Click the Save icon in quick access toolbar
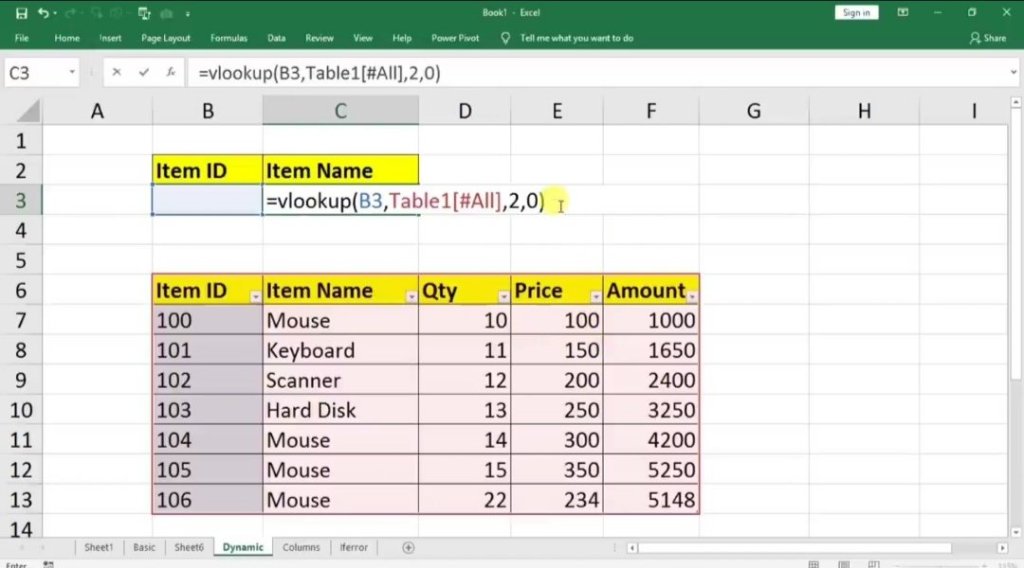Viewport: 1024px width, 568px height. pos(21,13)
